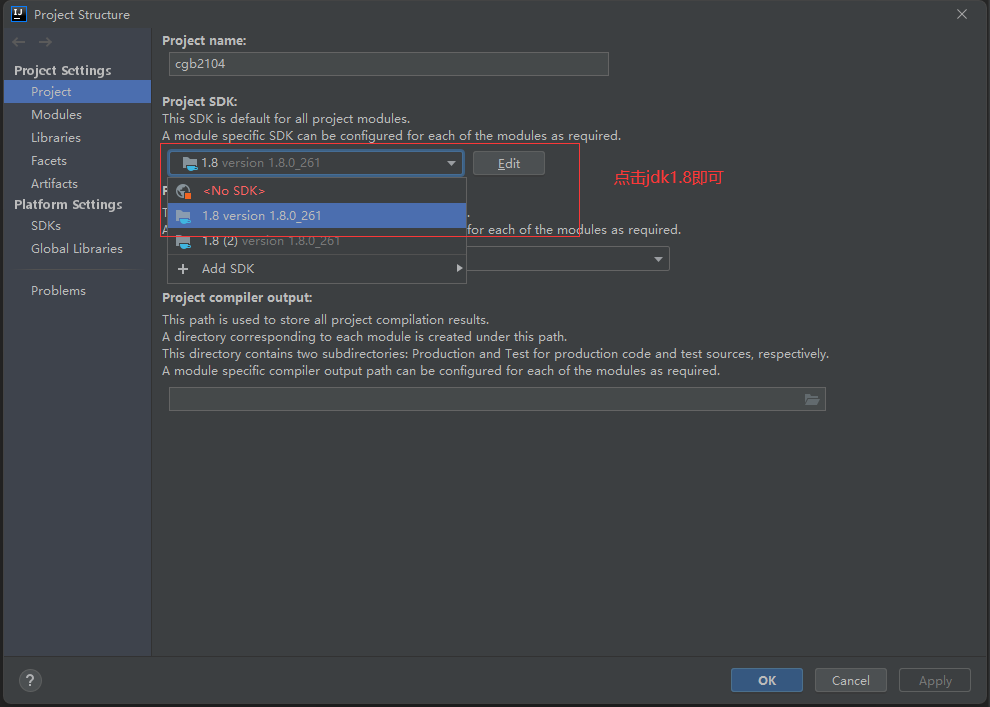Click the JDK folder icon of 1.8 (2) entry

pos(183,242)
